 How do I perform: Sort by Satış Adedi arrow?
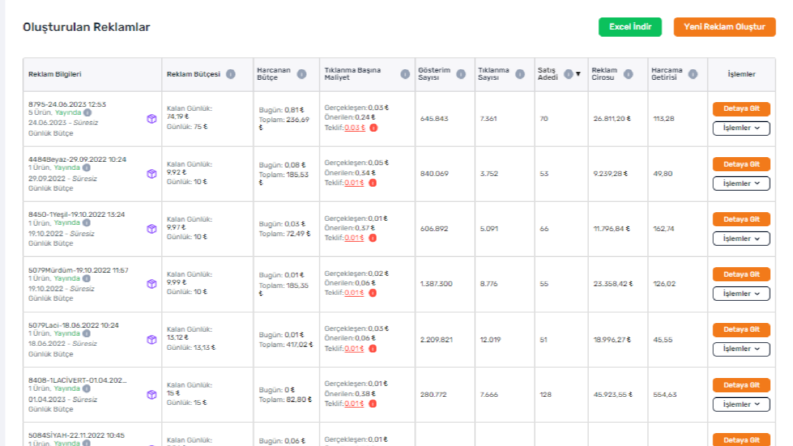[x=578, y=74]
